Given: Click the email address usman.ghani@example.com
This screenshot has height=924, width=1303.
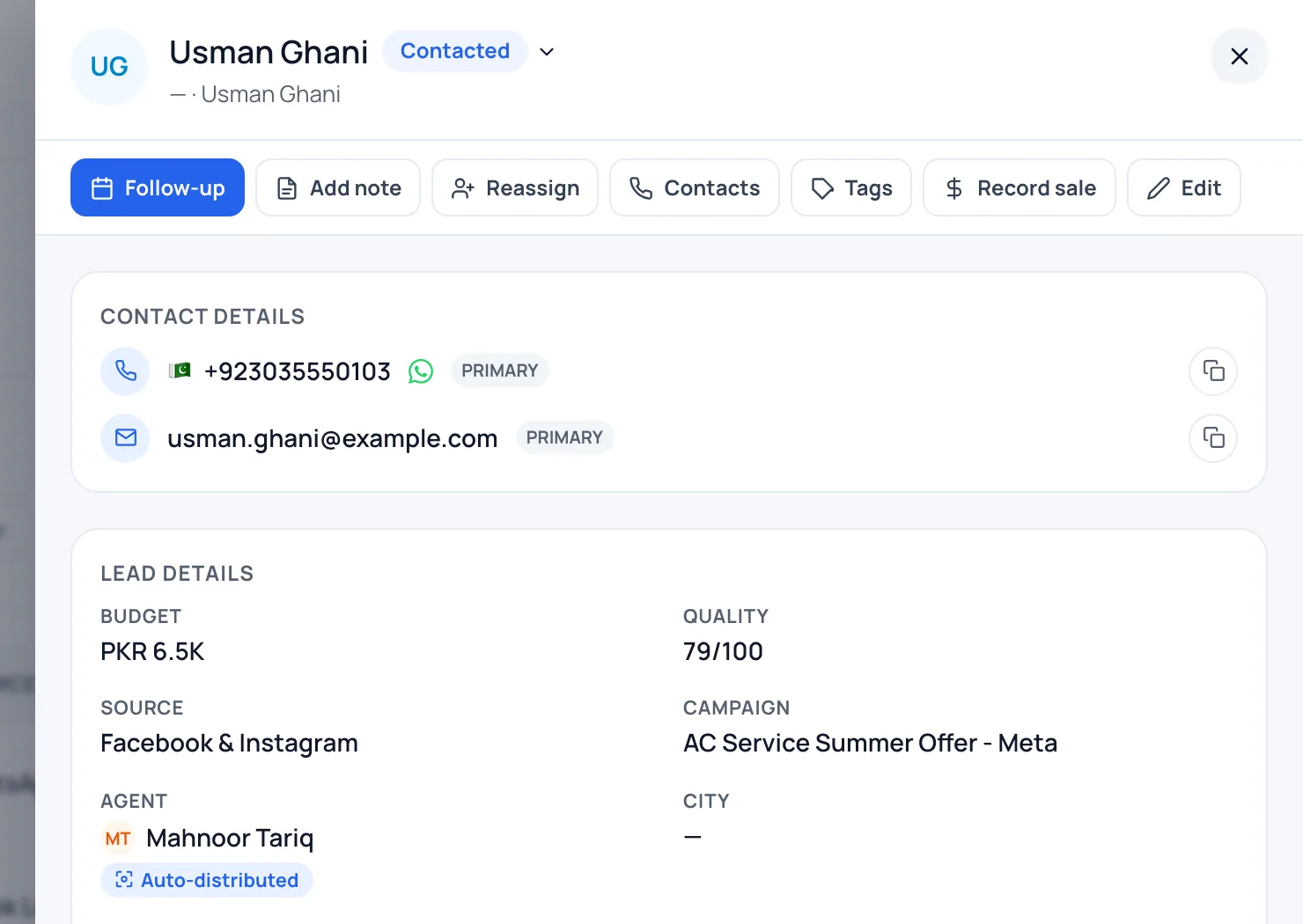Looking at the screenshot, I should click(333, 438).
